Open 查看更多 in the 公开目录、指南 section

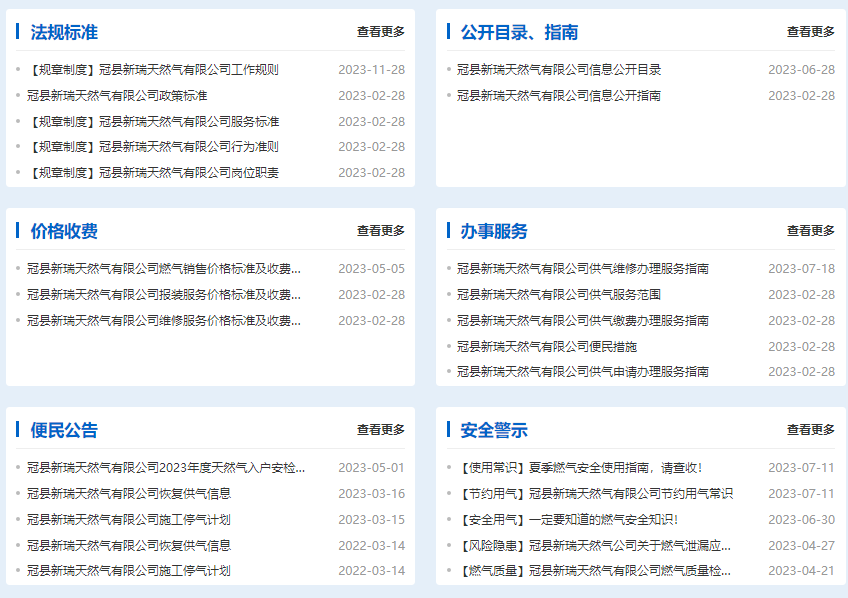811,32
